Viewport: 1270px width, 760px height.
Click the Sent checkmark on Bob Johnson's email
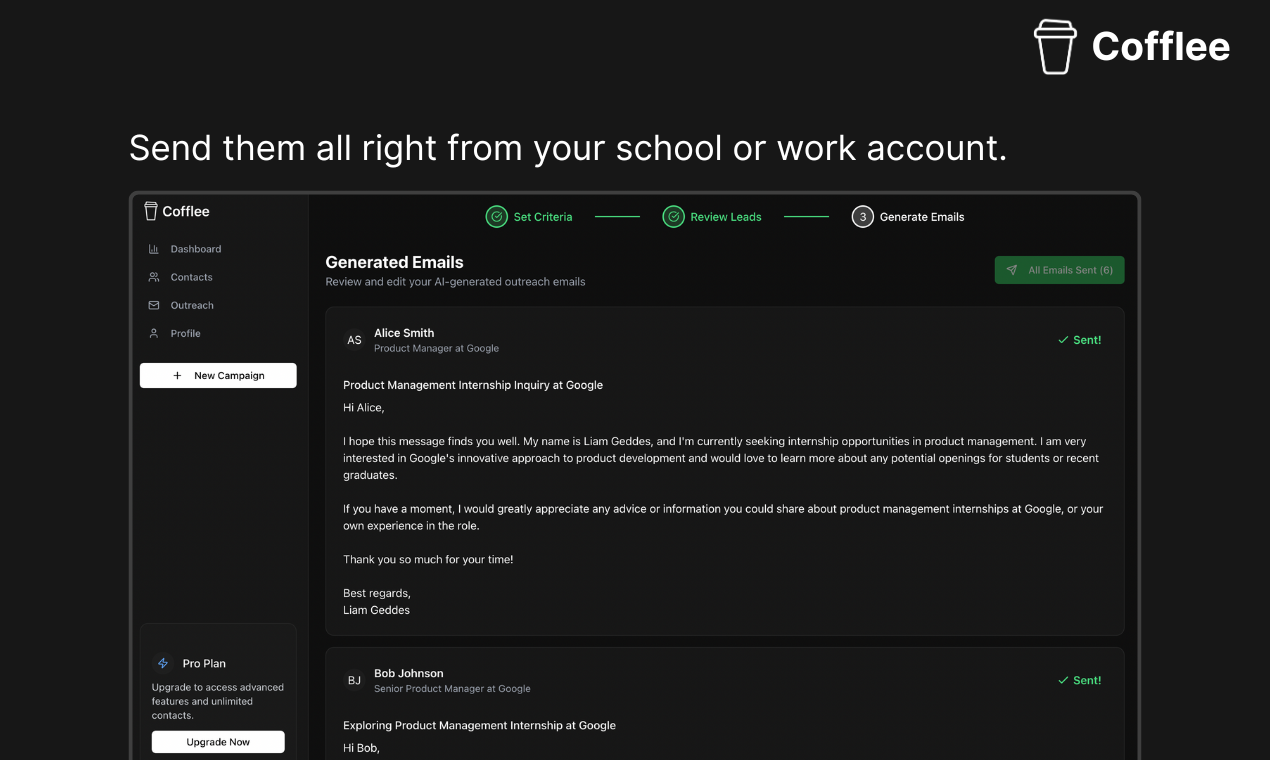[x=1063, y=680]
